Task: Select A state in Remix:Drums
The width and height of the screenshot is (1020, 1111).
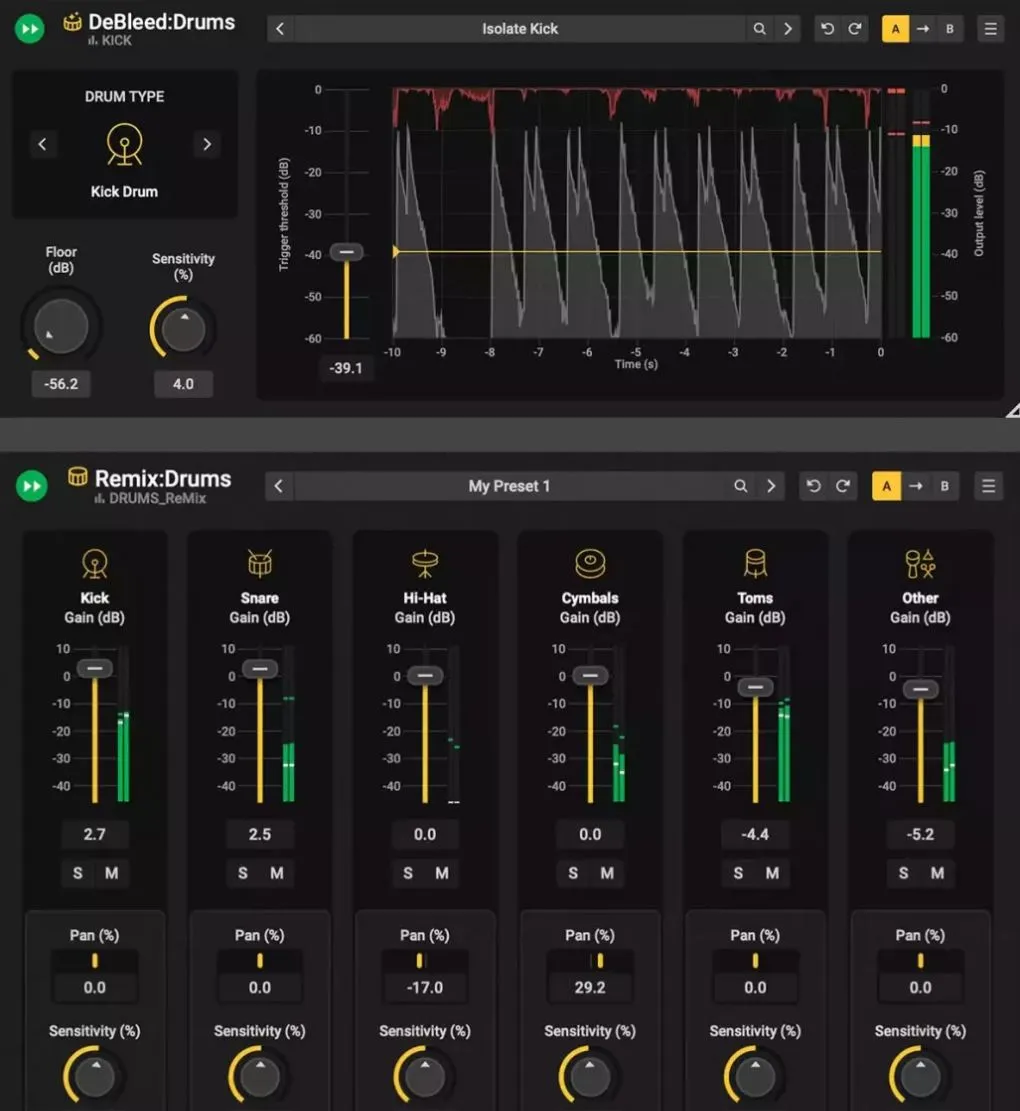Action: tap(886, 486)
